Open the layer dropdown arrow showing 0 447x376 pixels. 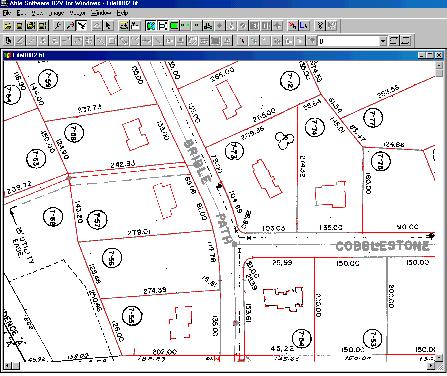[383, 41]
